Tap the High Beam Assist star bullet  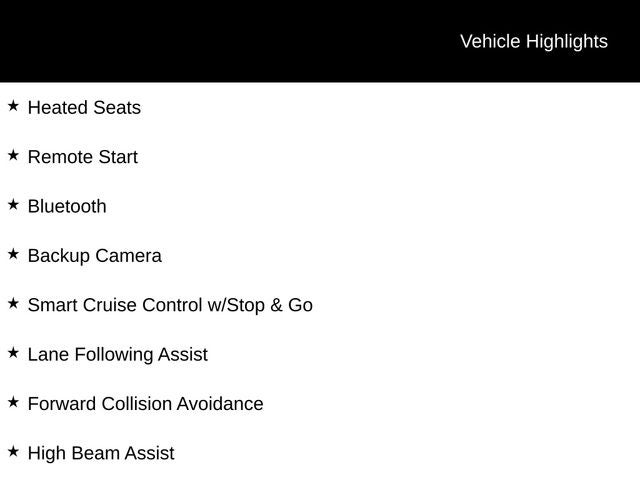13,451
